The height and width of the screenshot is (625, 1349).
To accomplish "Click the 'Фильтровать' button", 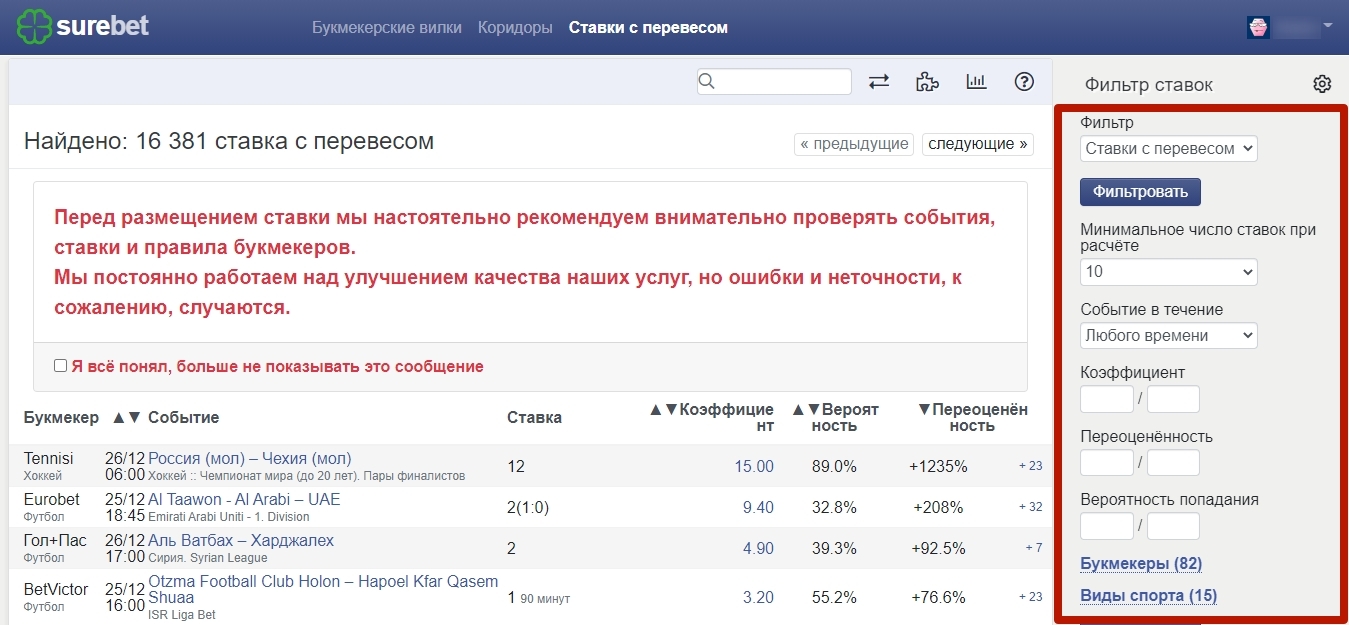I will (x=1140, y=192).
